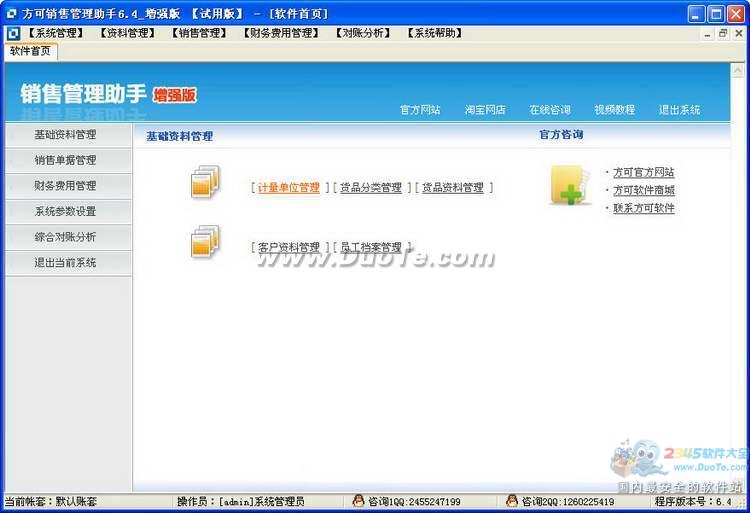This screenshot has height=513, width=750.
Task: Minimize the inner 软件首页 child window
Action: coord(707,33)
